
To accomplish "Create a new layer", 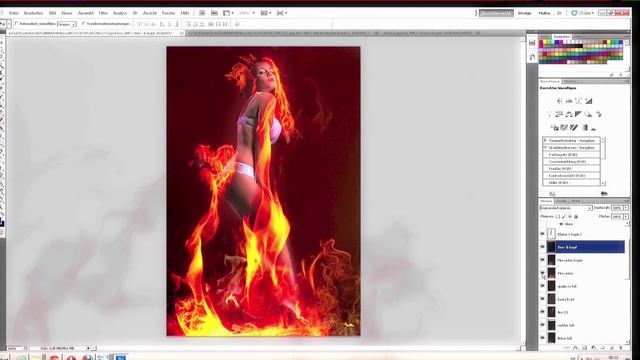I will coord(611,348).
